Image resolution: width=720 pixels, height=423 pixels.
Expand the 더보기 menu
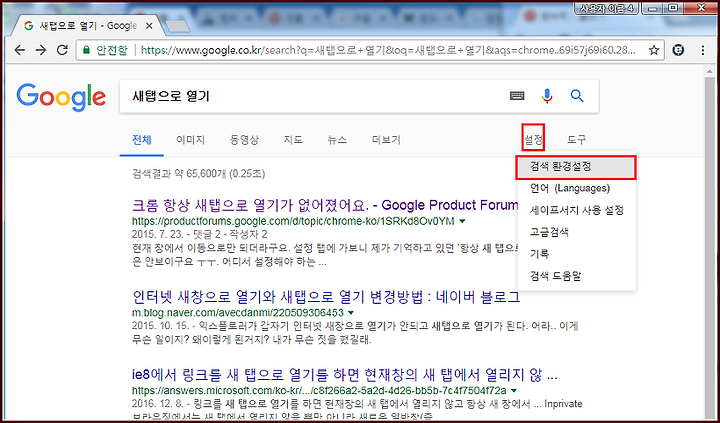click(386, 140)
